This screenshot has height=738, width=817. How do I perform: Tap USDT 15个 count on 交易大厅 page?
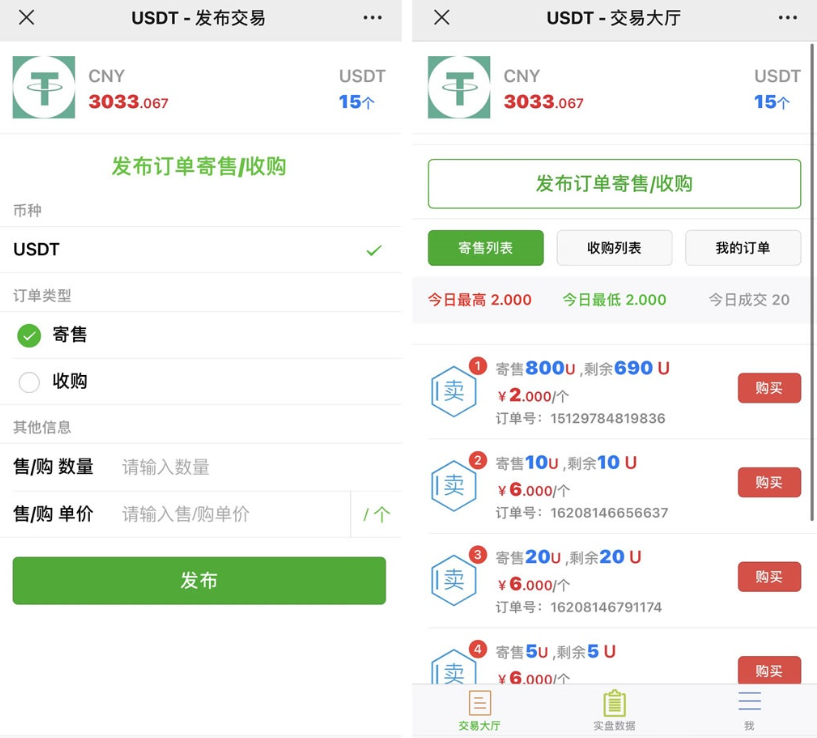click(772, 102)
